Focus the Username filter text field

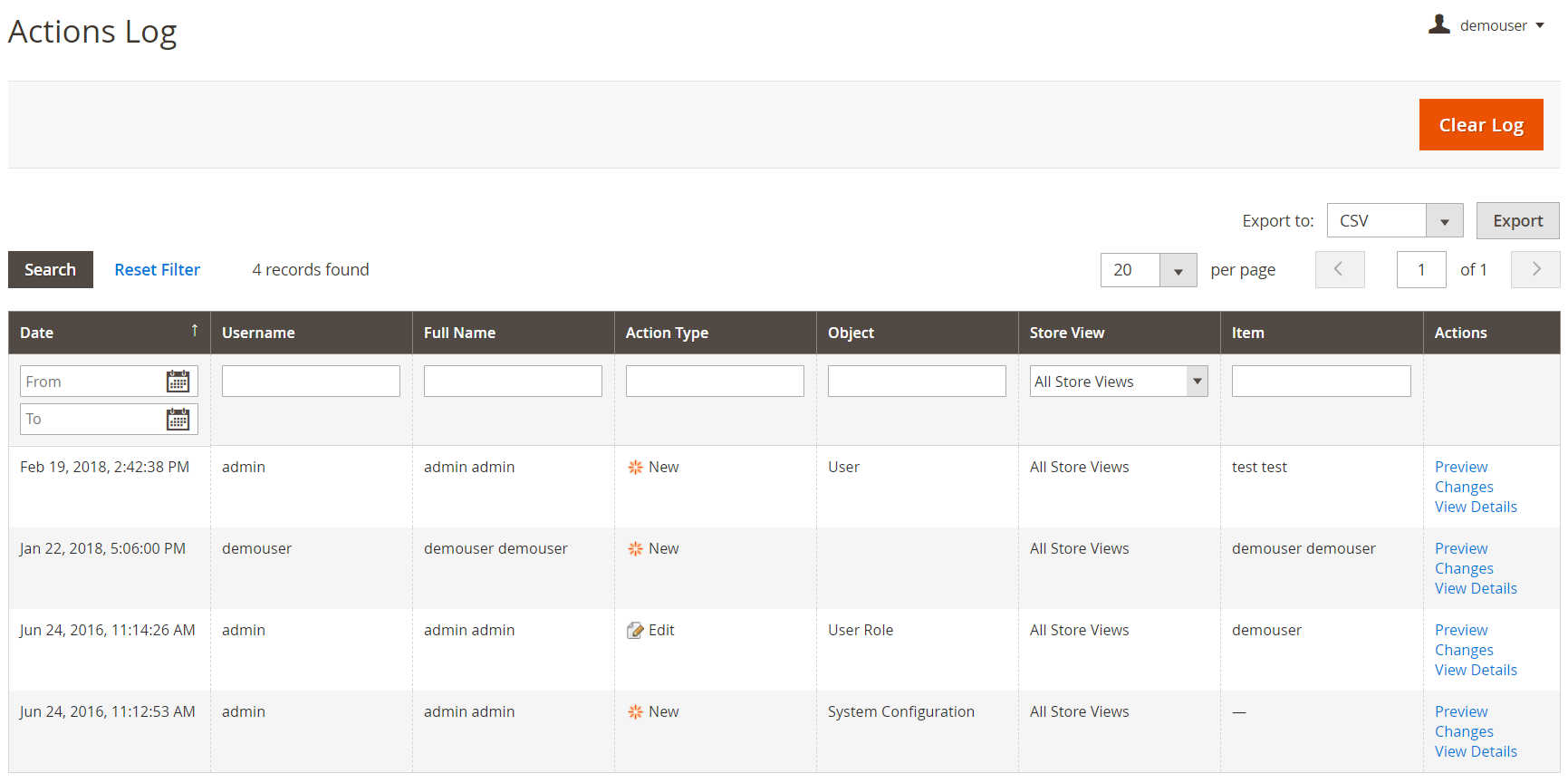point(311,382)
